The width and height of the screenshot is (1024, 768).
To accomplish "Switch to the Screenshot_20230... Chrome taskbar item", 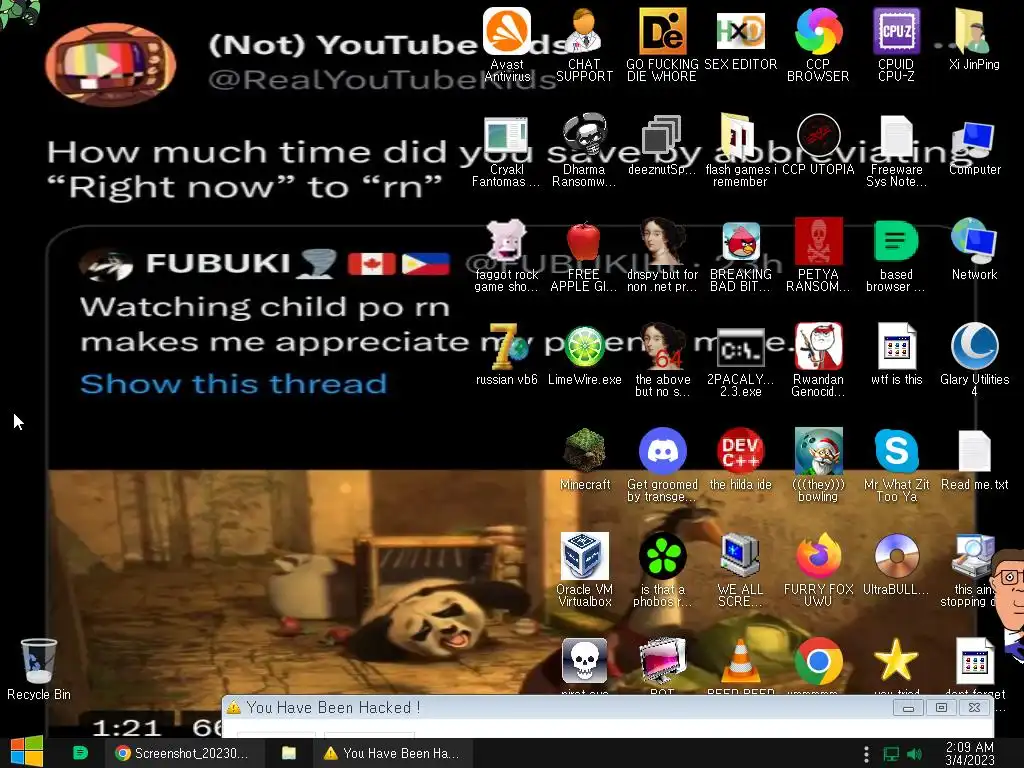I will [184, 753].
